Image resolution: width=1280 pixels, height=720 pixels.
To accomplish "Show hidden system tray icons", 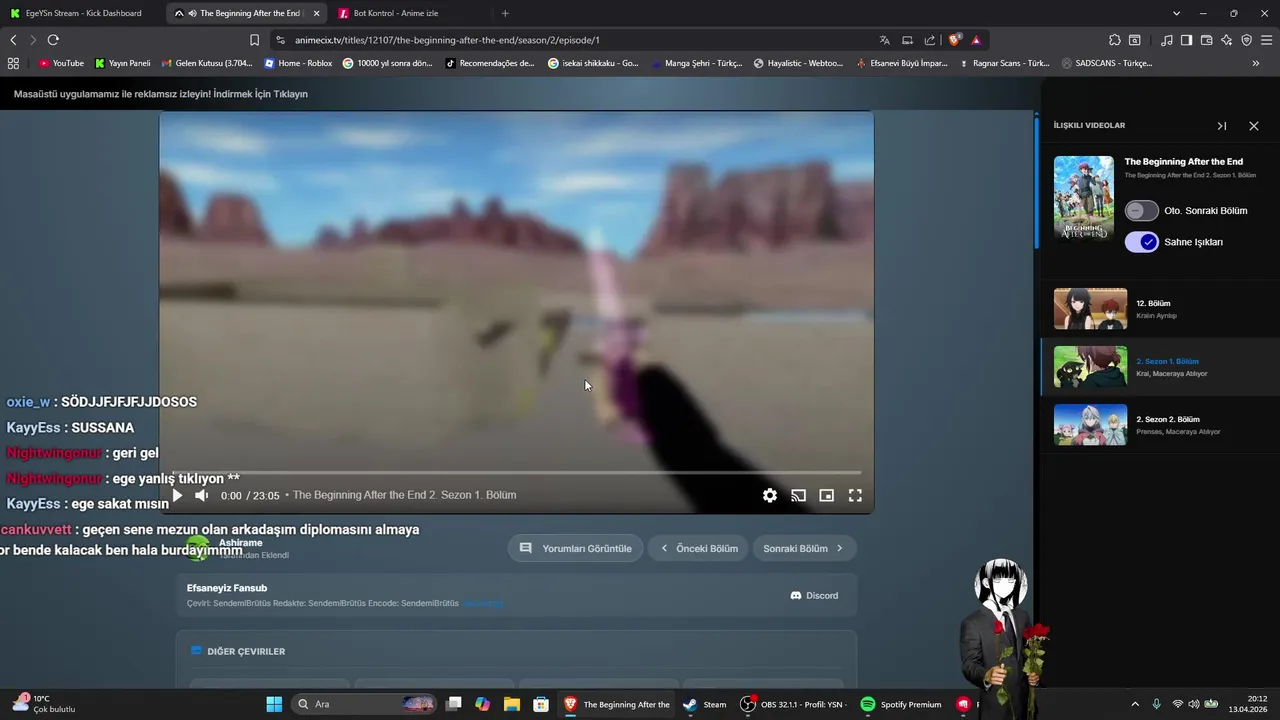I will click(1134, 704).
